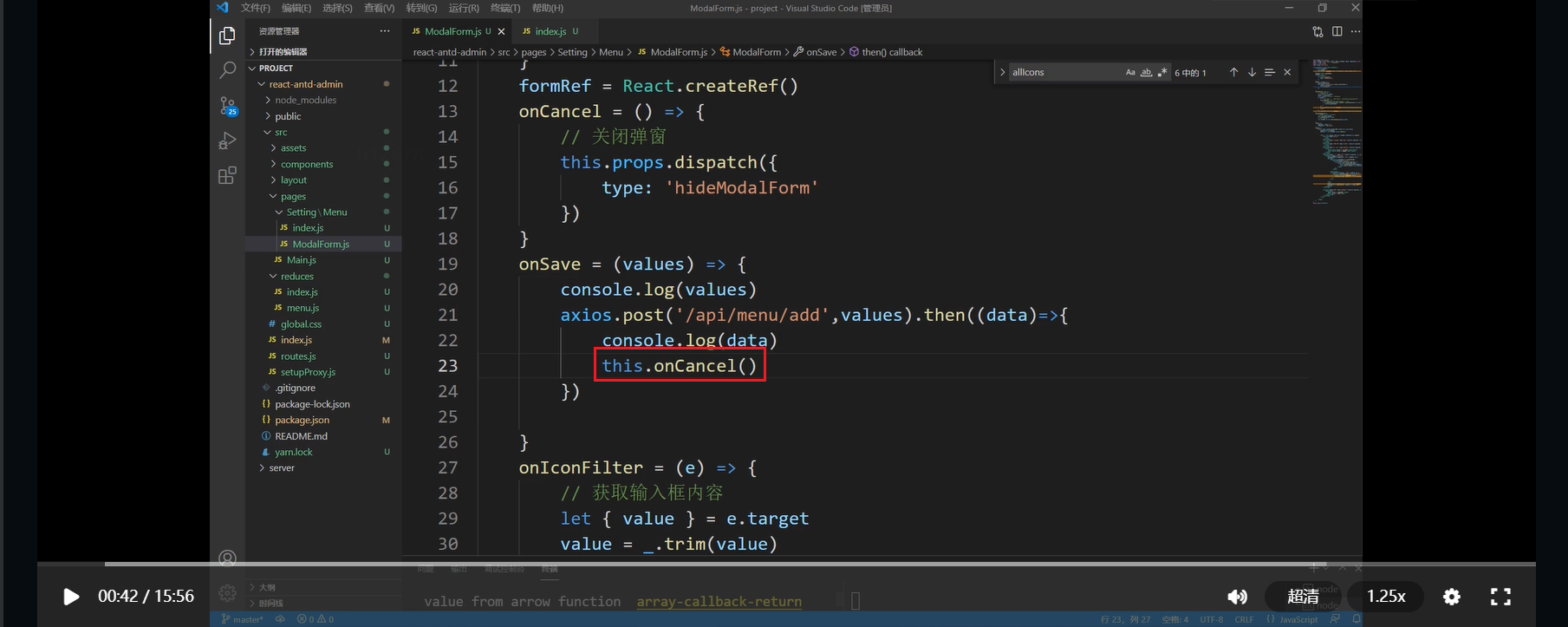Open the Explorer panel ellipsis menu

[385, 31]
